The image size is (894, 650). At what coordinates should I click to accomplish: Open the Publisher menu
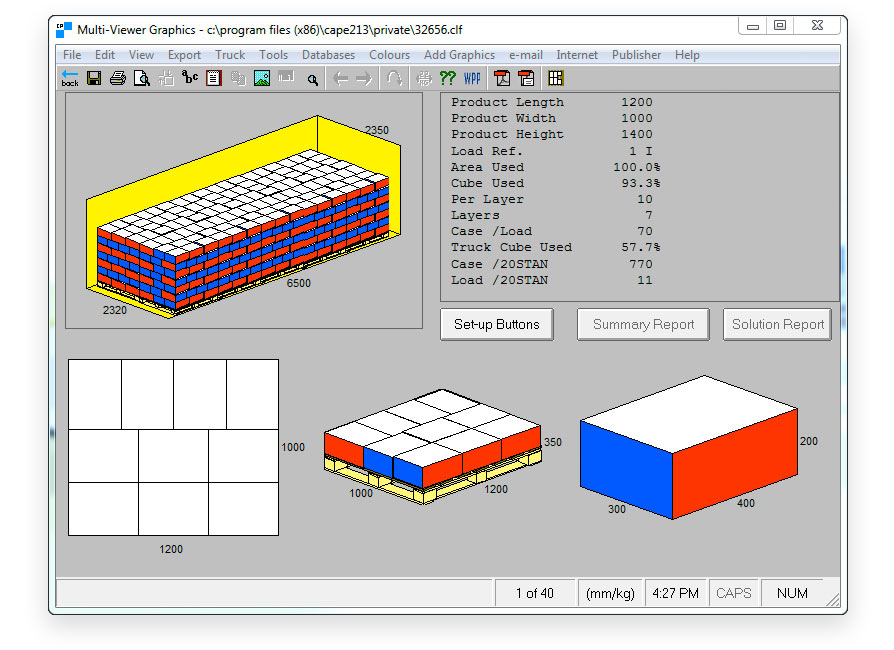click(636, 55)
